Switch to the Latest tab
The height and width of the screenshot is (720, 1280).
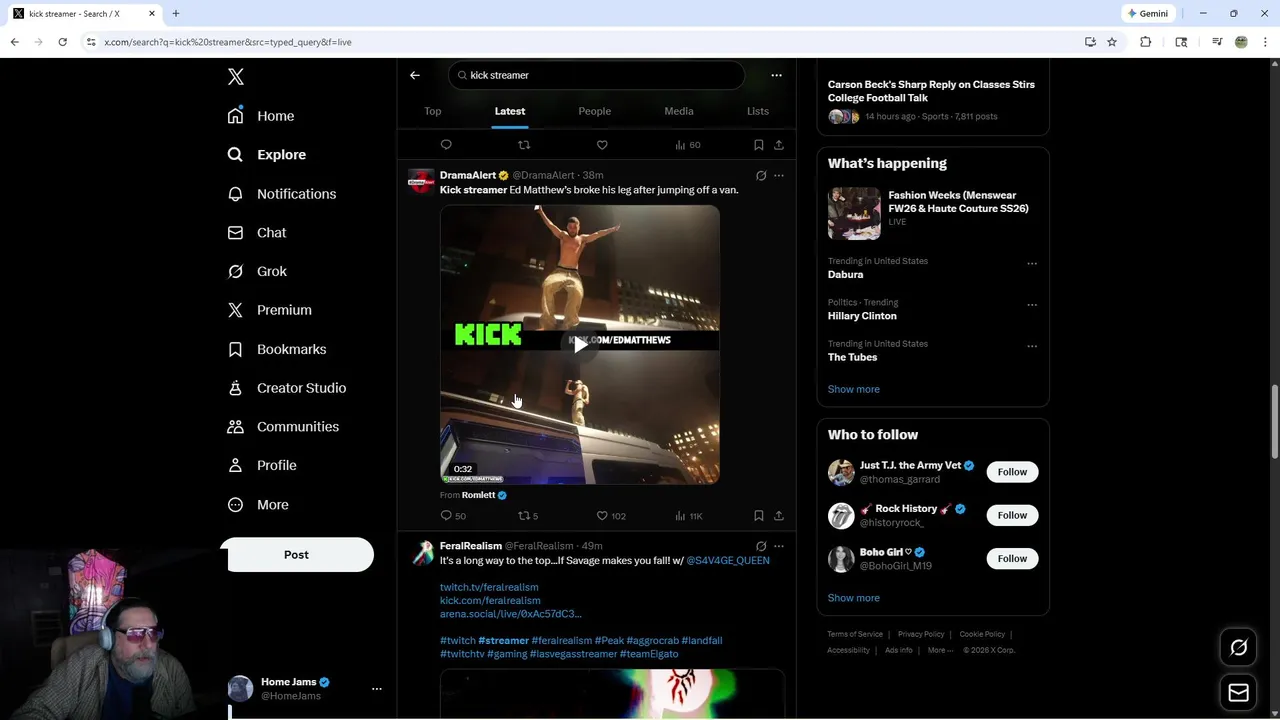[510, 111]
